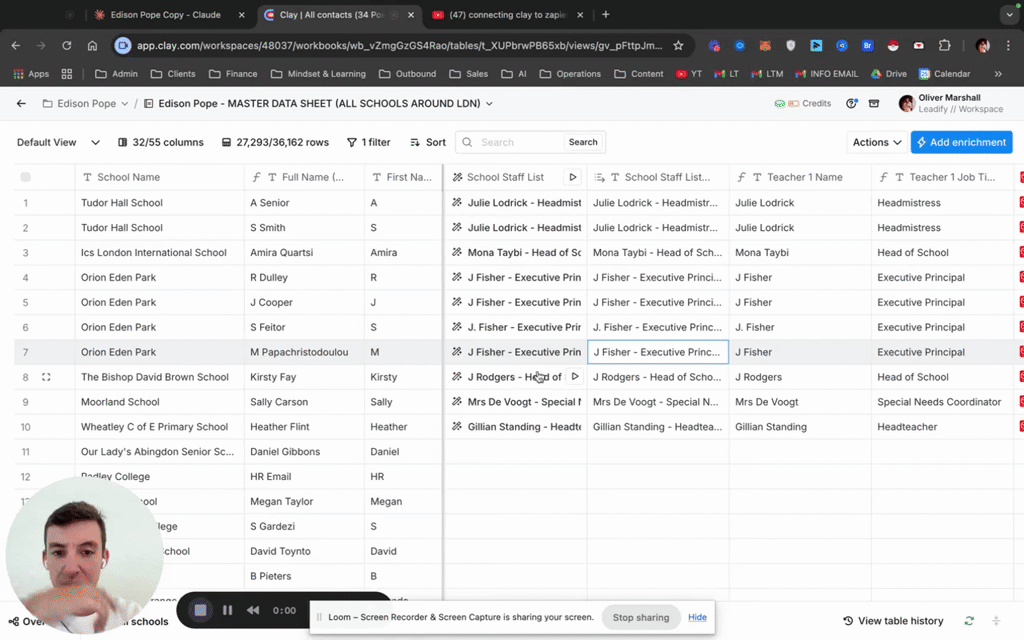
Task: Open the 1 filter toggle
Action: click(x=368, y=142)
